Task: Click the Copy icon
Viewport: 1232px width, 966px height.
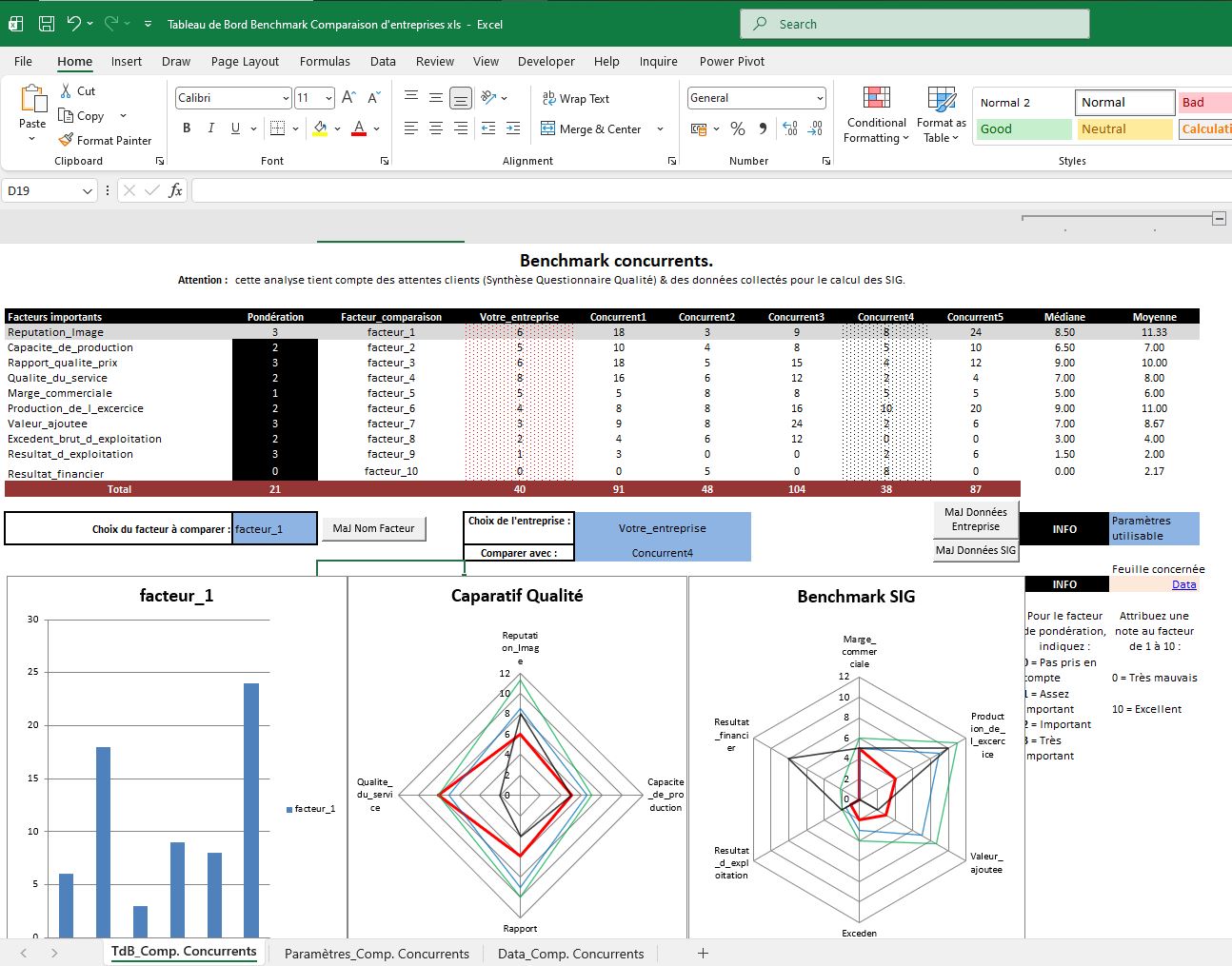Action: 66,115
